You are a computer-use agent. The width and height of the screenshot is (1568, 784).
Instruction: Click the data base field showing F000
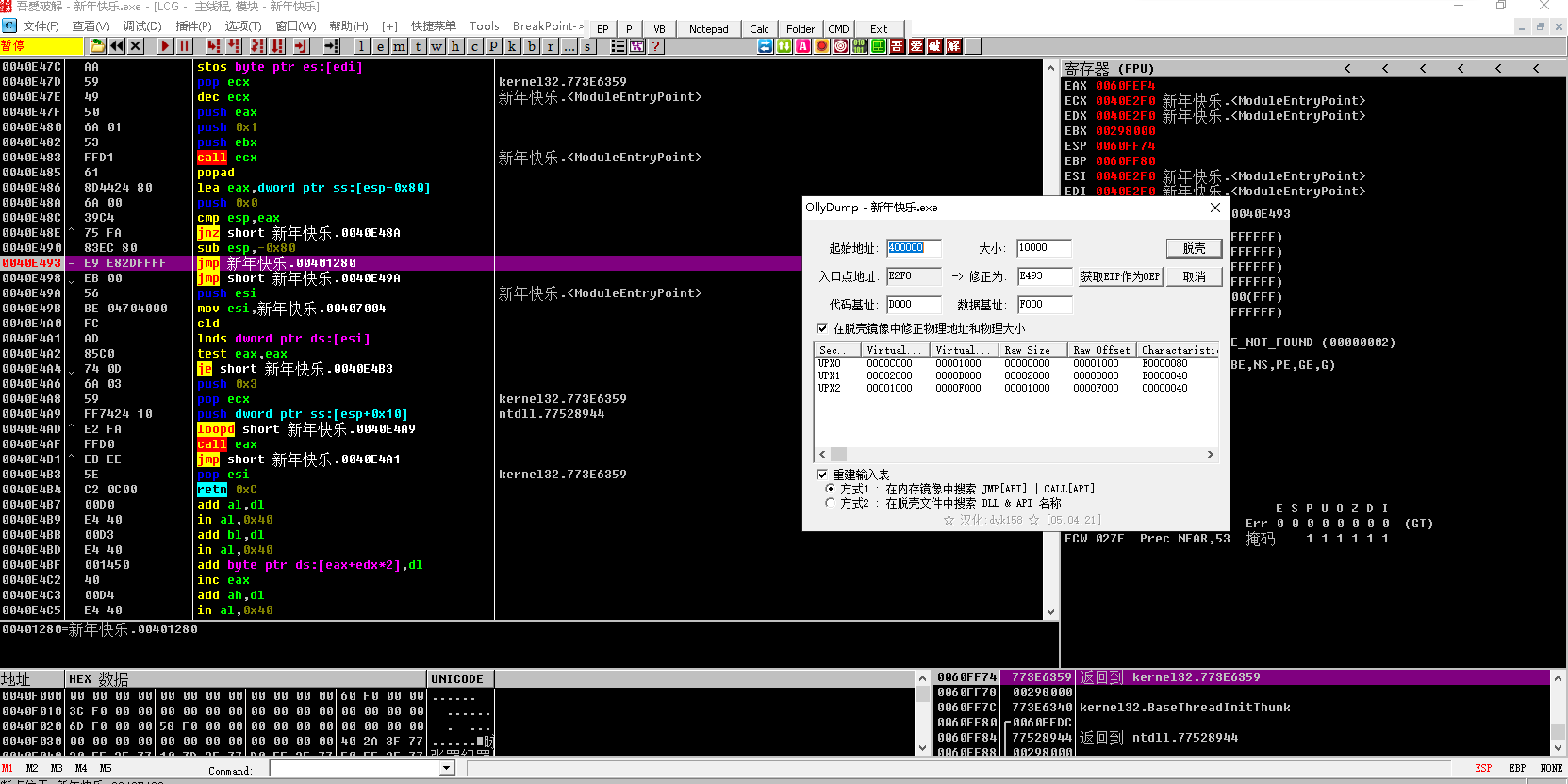1044,305
